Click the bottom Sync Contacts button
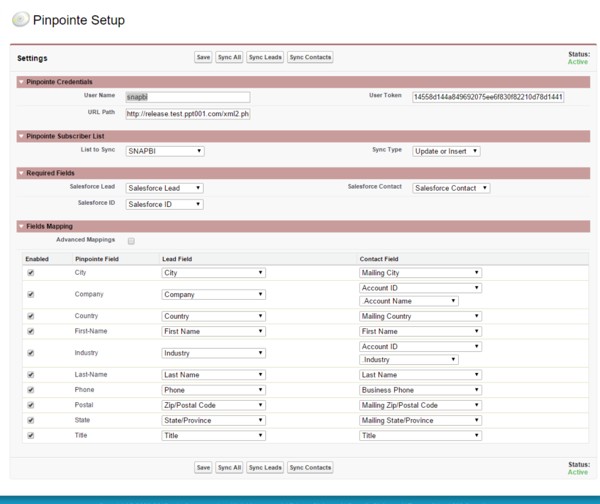The image size is (600, 504). tap(310, 467)
